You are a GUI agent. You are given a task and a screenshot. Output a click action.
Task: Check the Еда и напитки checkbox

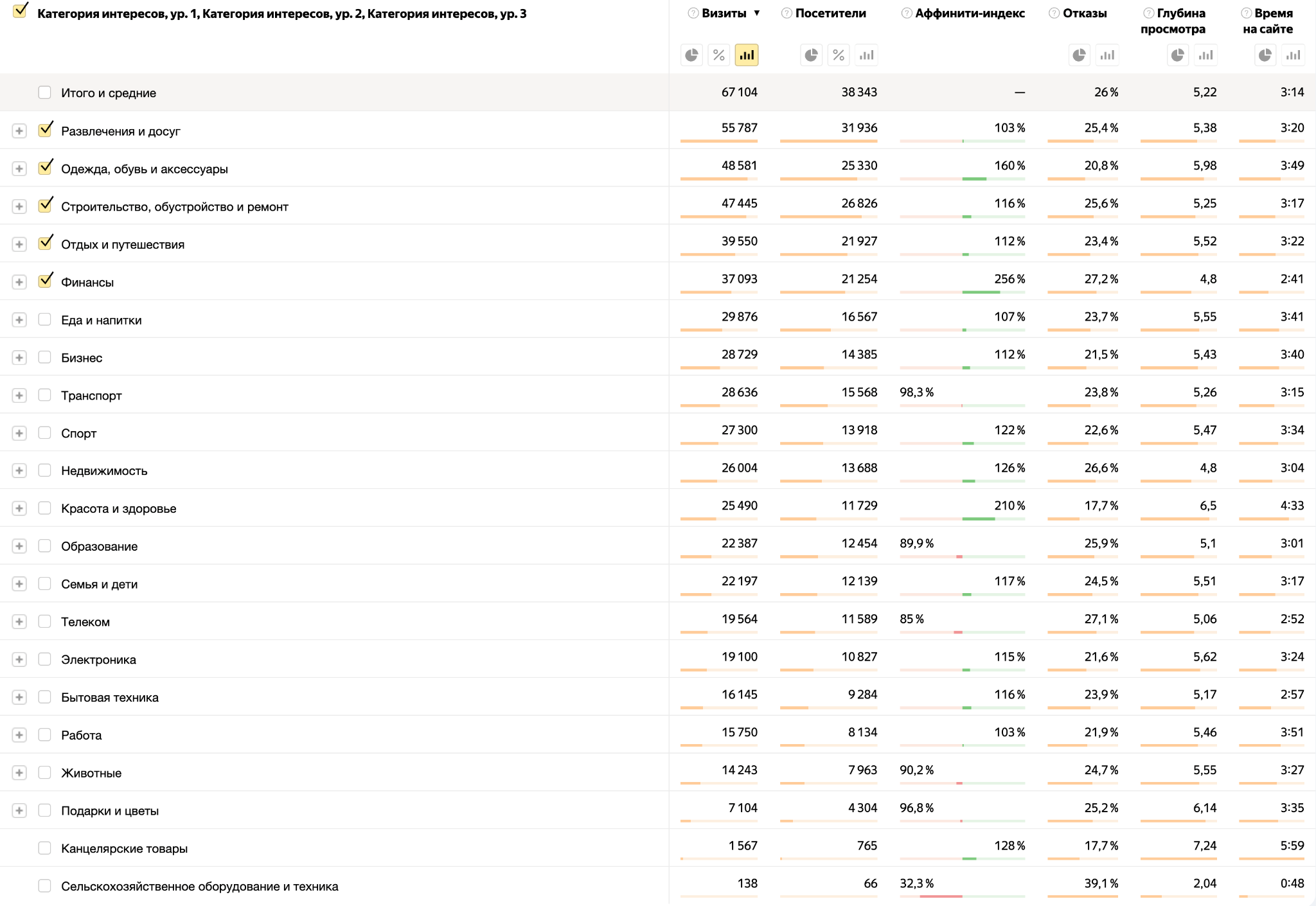(x=44, y=319)
